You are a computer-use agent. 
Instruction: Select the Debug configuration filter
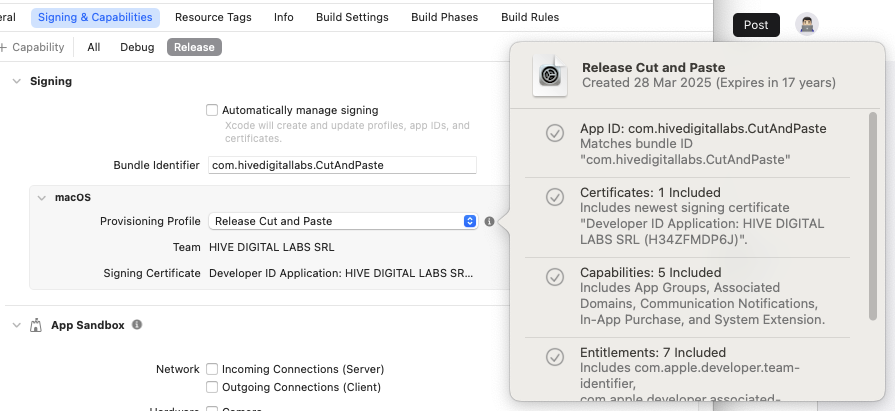click(137, 47)
